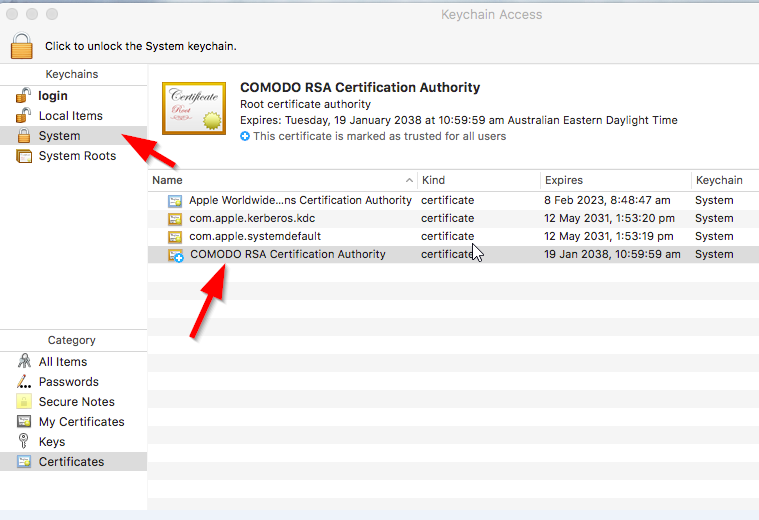The height and width of the screenshot is (520, 759).
Task: Zoom the Keychain Access window
Action: tap(52, 15)
